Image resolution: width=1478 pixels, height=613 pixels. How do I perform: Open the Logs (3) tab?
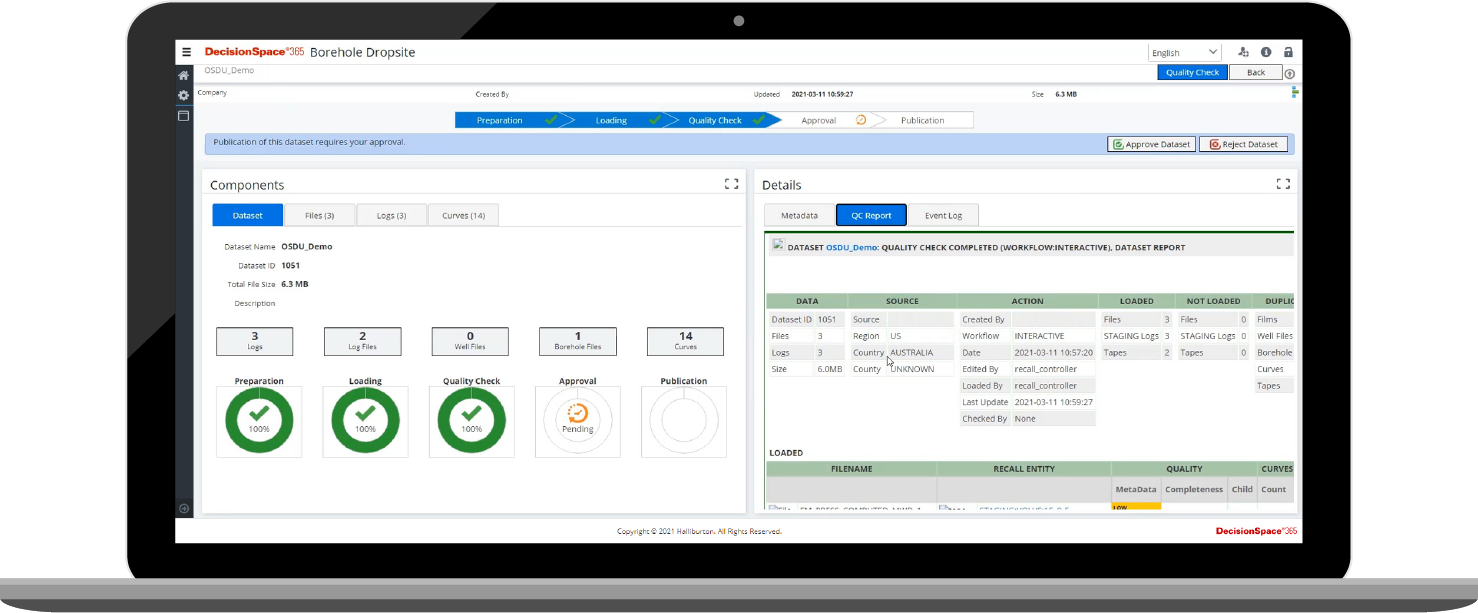click(392, 215)
